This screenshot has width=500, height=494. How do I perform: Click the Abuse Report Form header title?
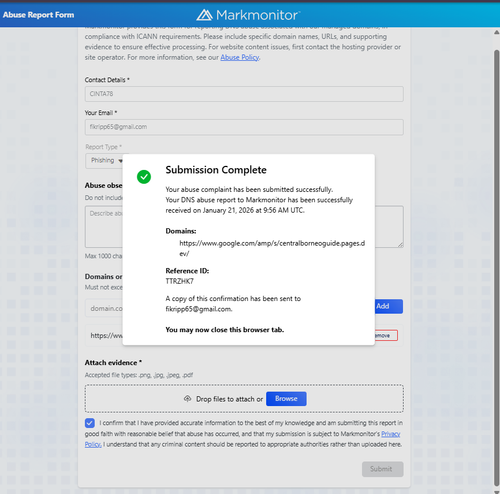tap(38, 15)
